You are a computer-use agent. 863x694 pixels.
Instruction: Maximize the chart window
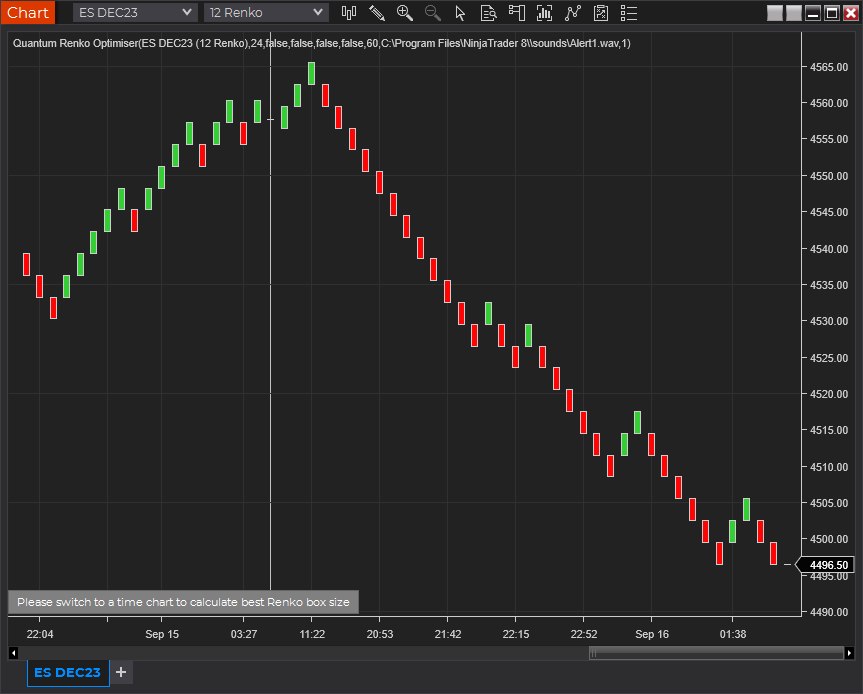[832, 13]
